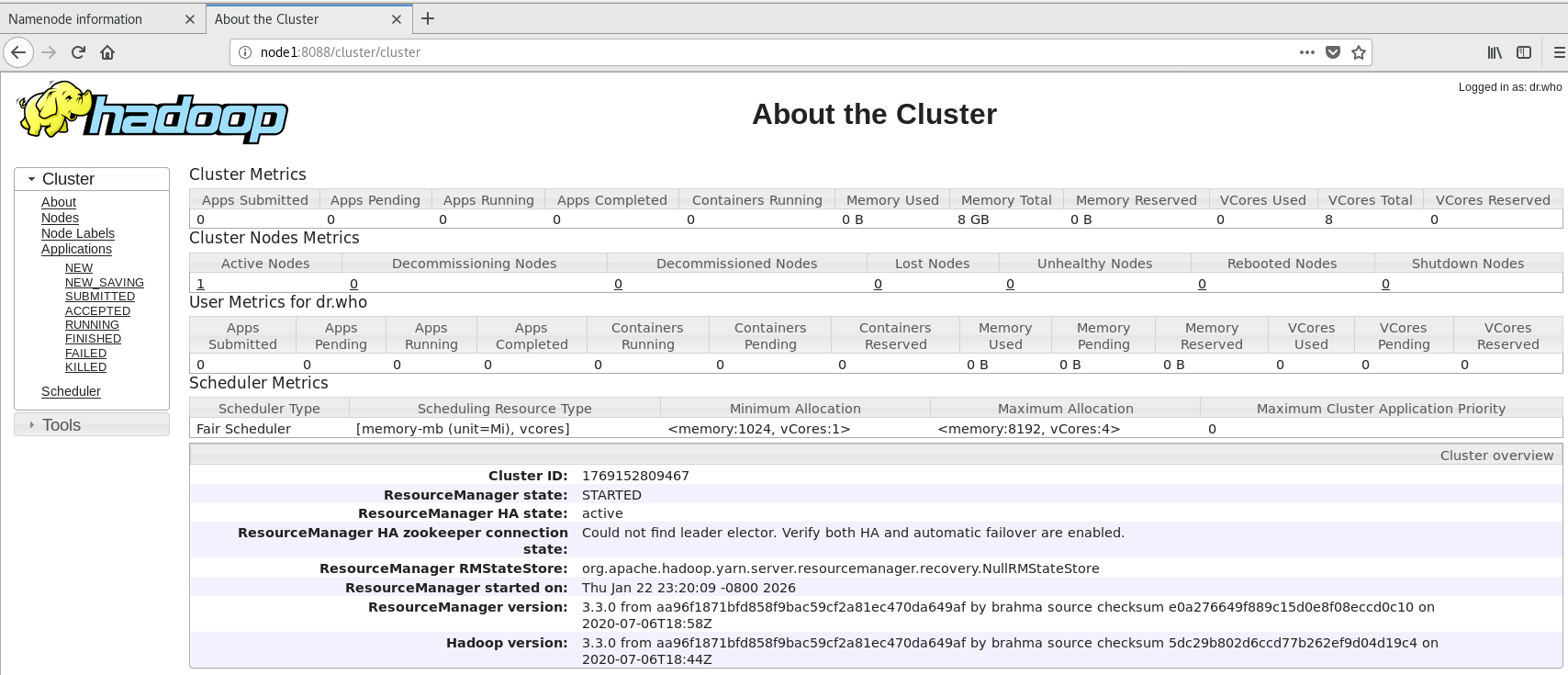This screenshot has width=1568, height=675.
Task: Open Lost Nodes count link
Action: (878, 284)
